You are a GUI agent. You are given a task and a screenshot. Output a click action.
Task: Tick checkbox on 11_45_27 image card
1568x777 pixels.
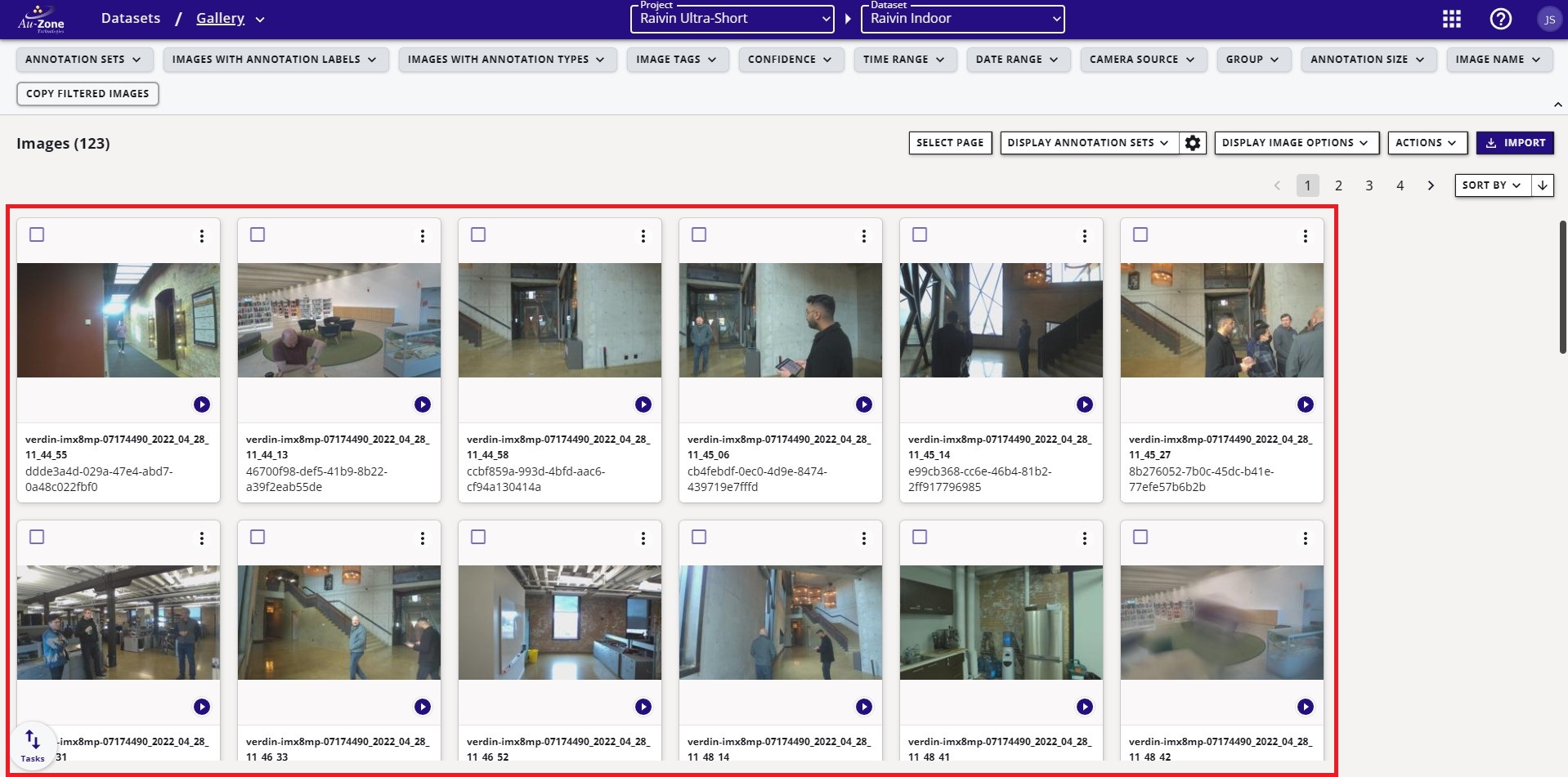(1140, 234)
